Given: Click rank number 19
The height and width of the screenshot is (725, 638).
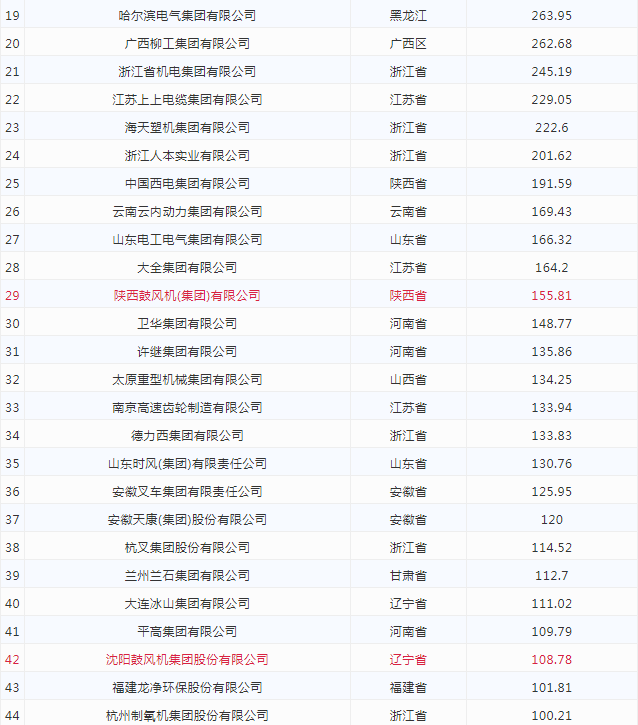Looking at the screenshot, I should click(12, 16).
